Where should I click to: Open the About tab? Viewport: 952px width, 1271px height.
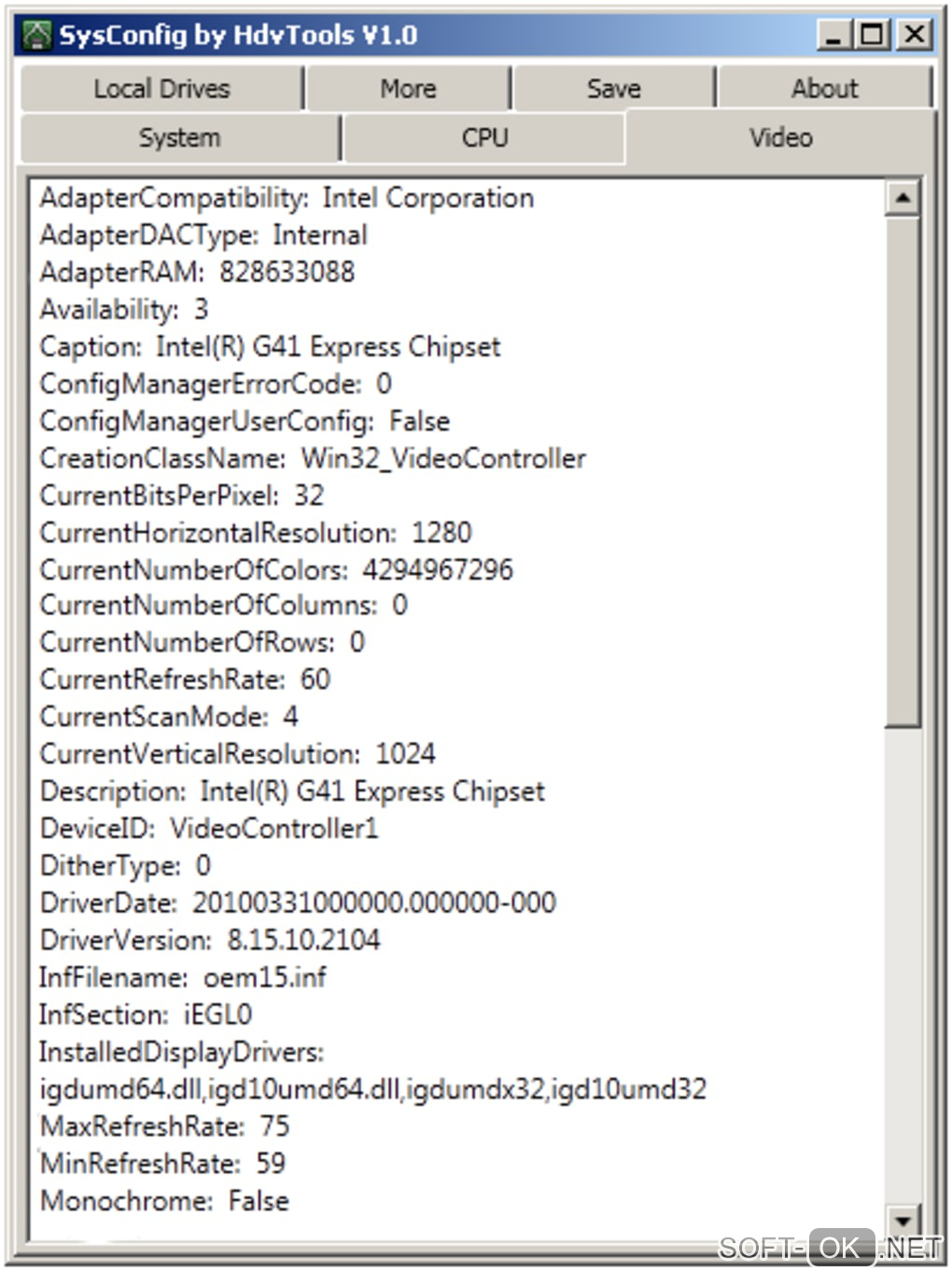[825, 89]
